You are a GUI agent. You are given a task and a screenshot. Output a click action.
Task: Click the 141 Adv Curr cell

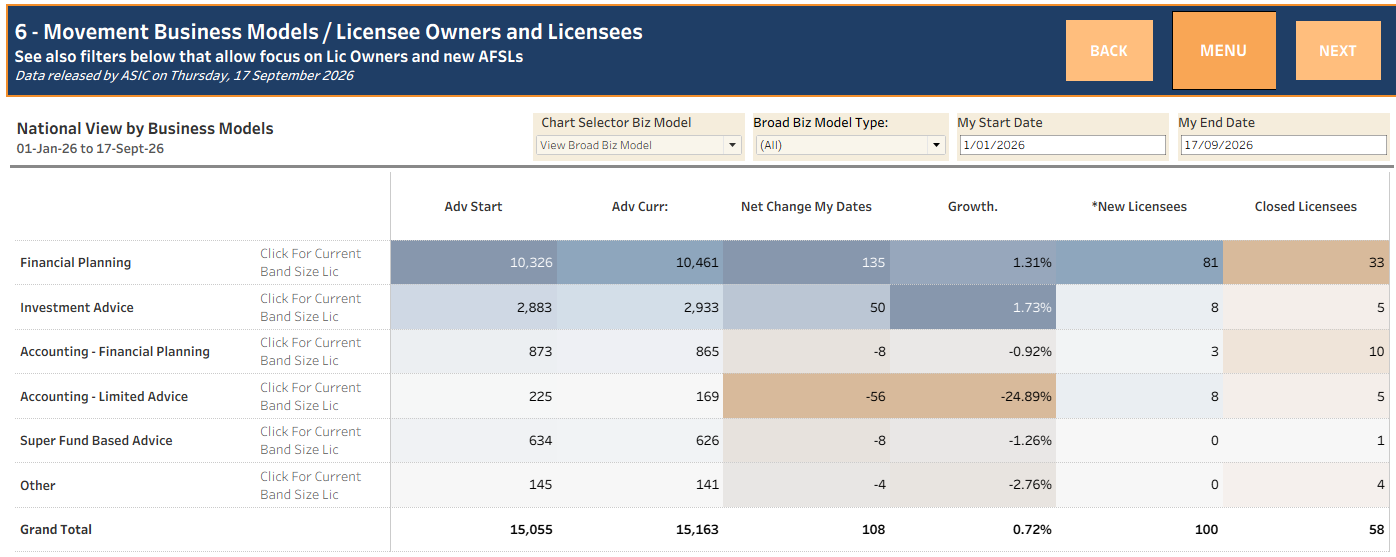640,485
